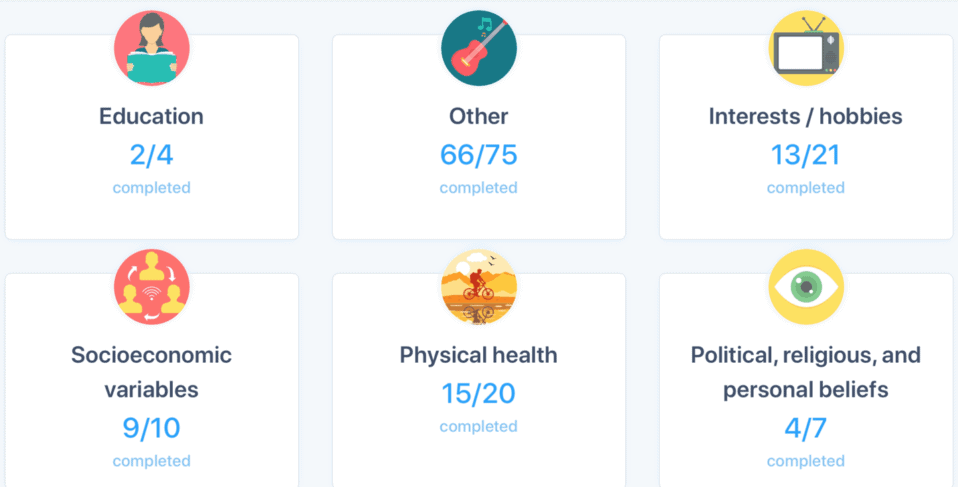Viewport: 958px width, 487px height.
Task: Select the Physical health heading
Action: coord(479,355)
